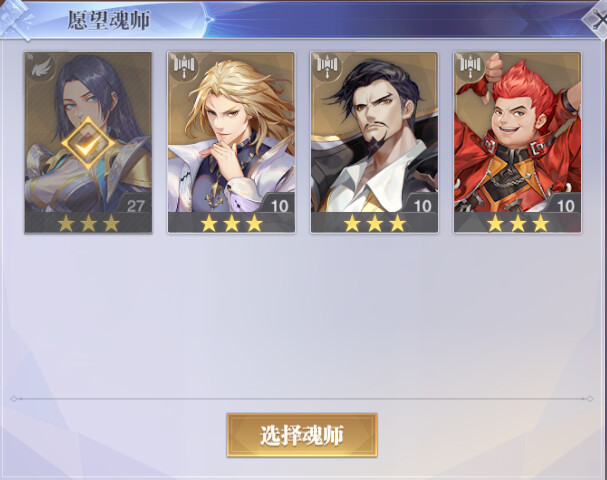Screen dimensions: 607x480
Task: Click the three stars under red-haired hero
Action: [518, 223]
